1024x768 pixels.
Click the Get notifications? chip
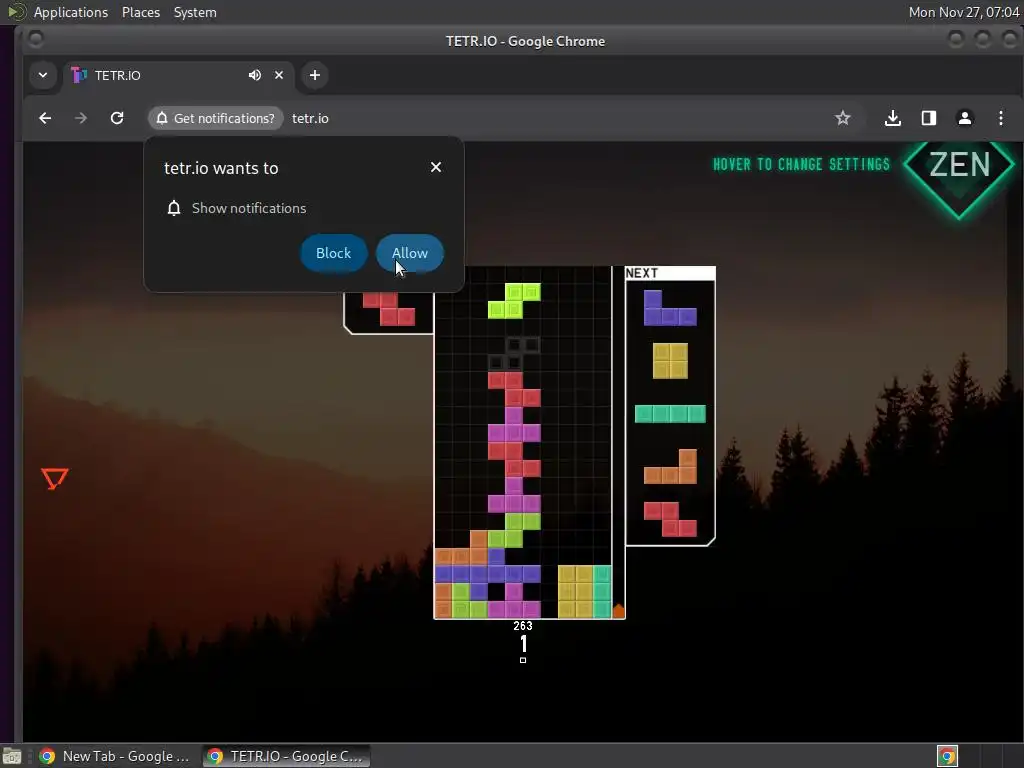coord(216,118)
